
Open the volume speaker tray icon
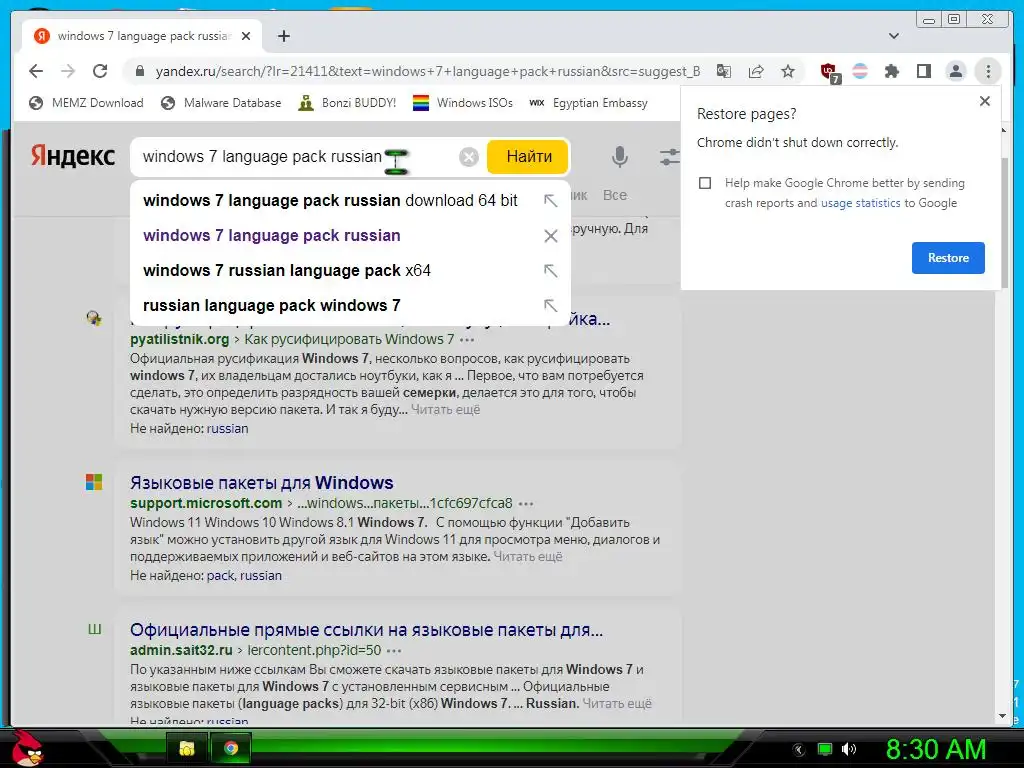tap(848, 749)
